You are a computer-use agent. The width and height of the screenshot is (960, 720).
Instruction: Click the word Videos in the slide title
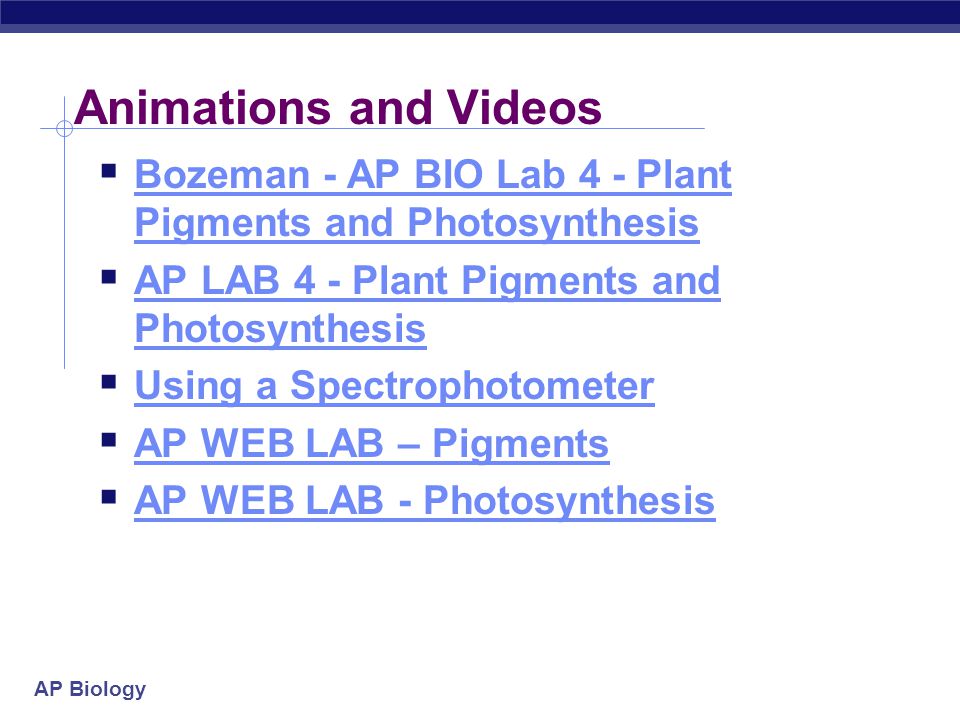[x=523, y=108]
